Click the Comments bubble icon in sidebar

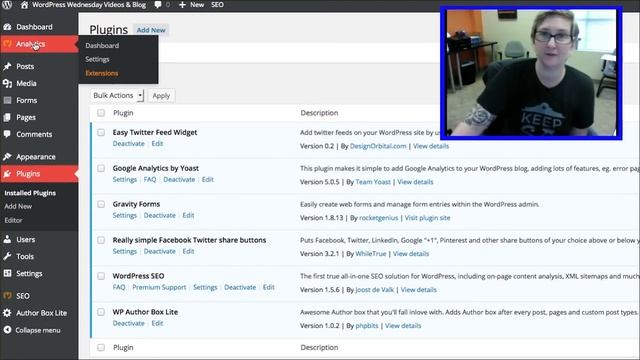click(7, 134)
